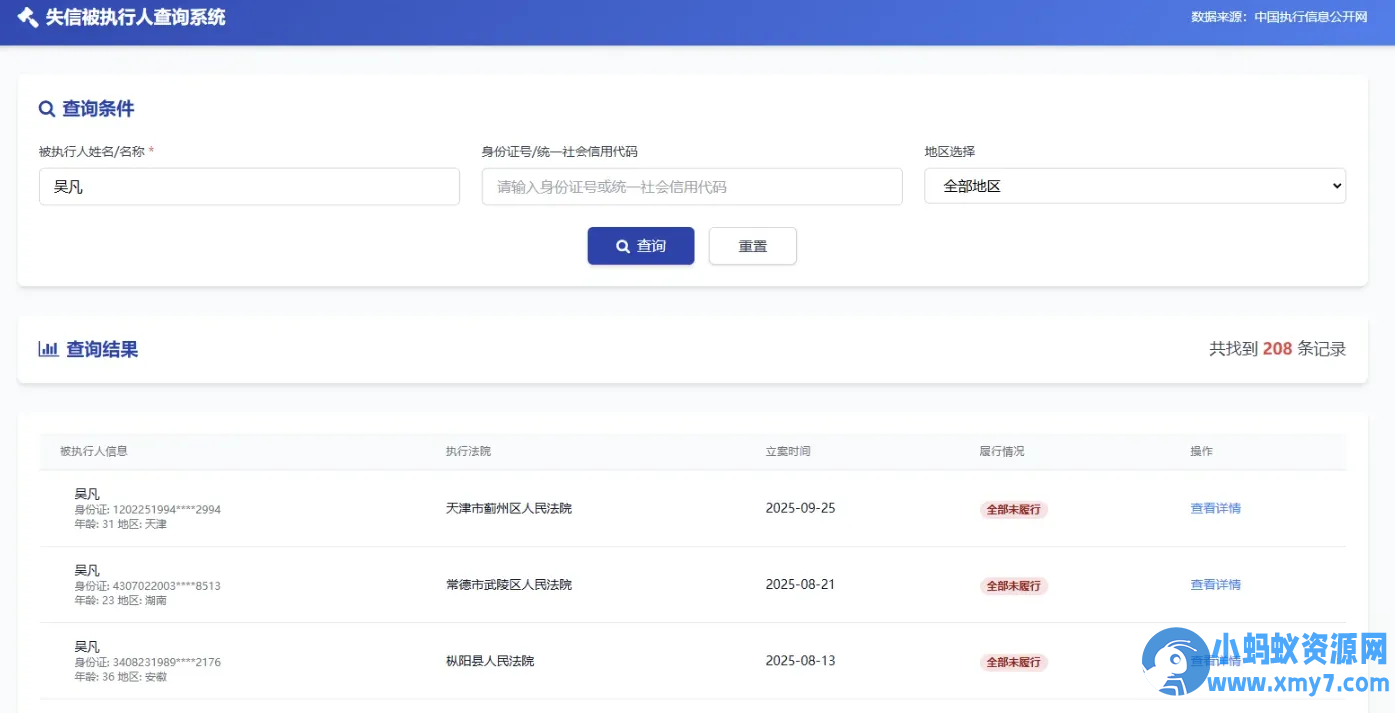Click the 被执行人姓名 input containing 吴凡
The image size is (1395, 713).
click(248, 186)
